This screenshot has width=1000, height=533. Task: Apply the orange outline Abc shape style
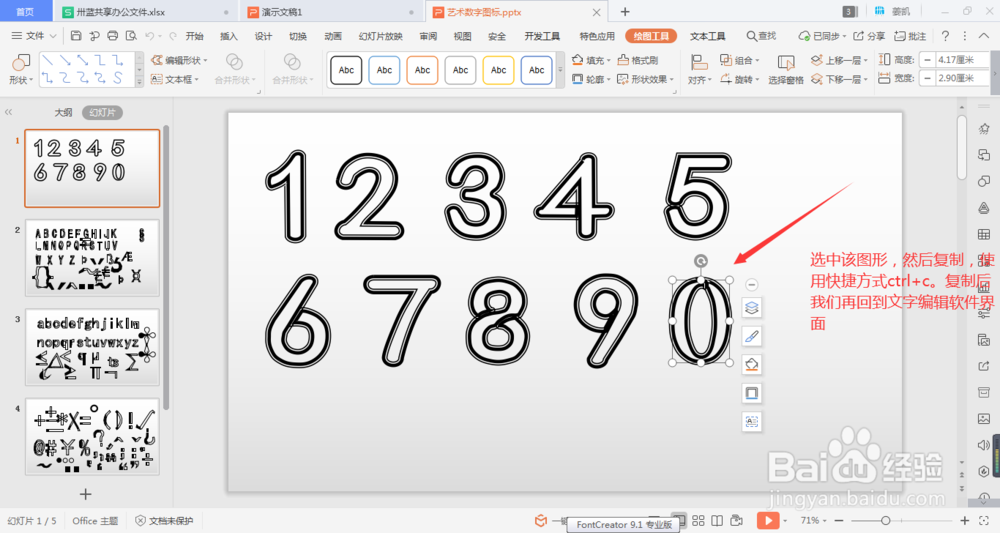coord(422,70)
